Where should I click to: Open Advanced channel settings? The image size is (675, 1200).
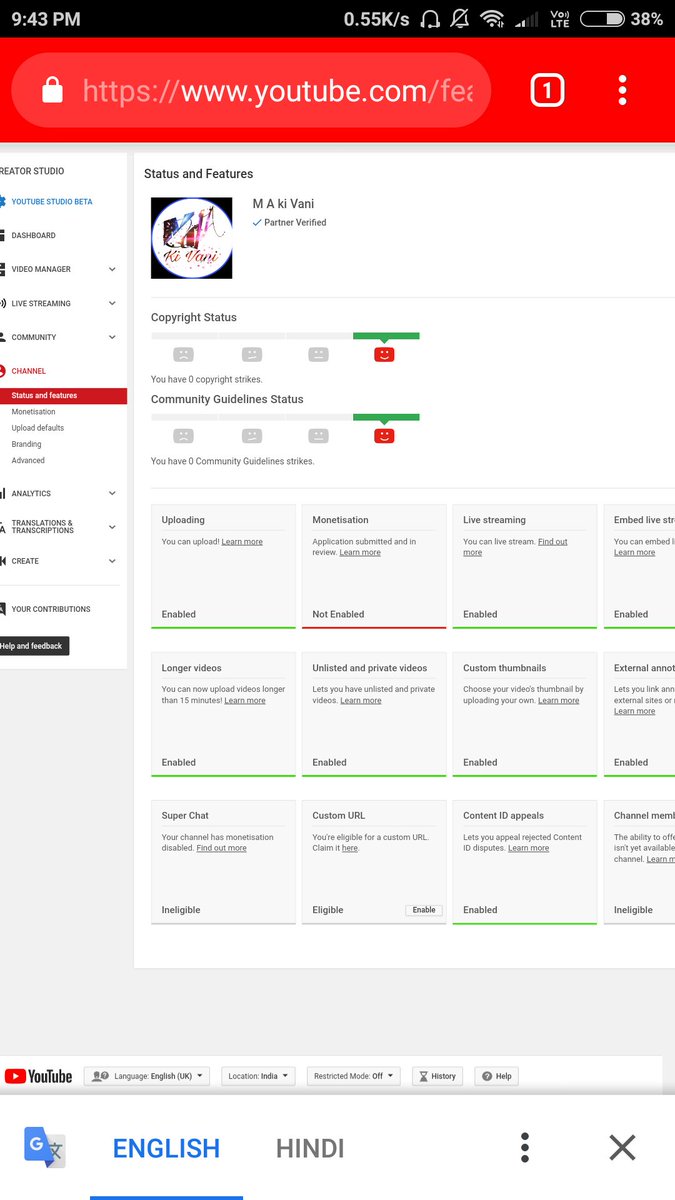28,461
